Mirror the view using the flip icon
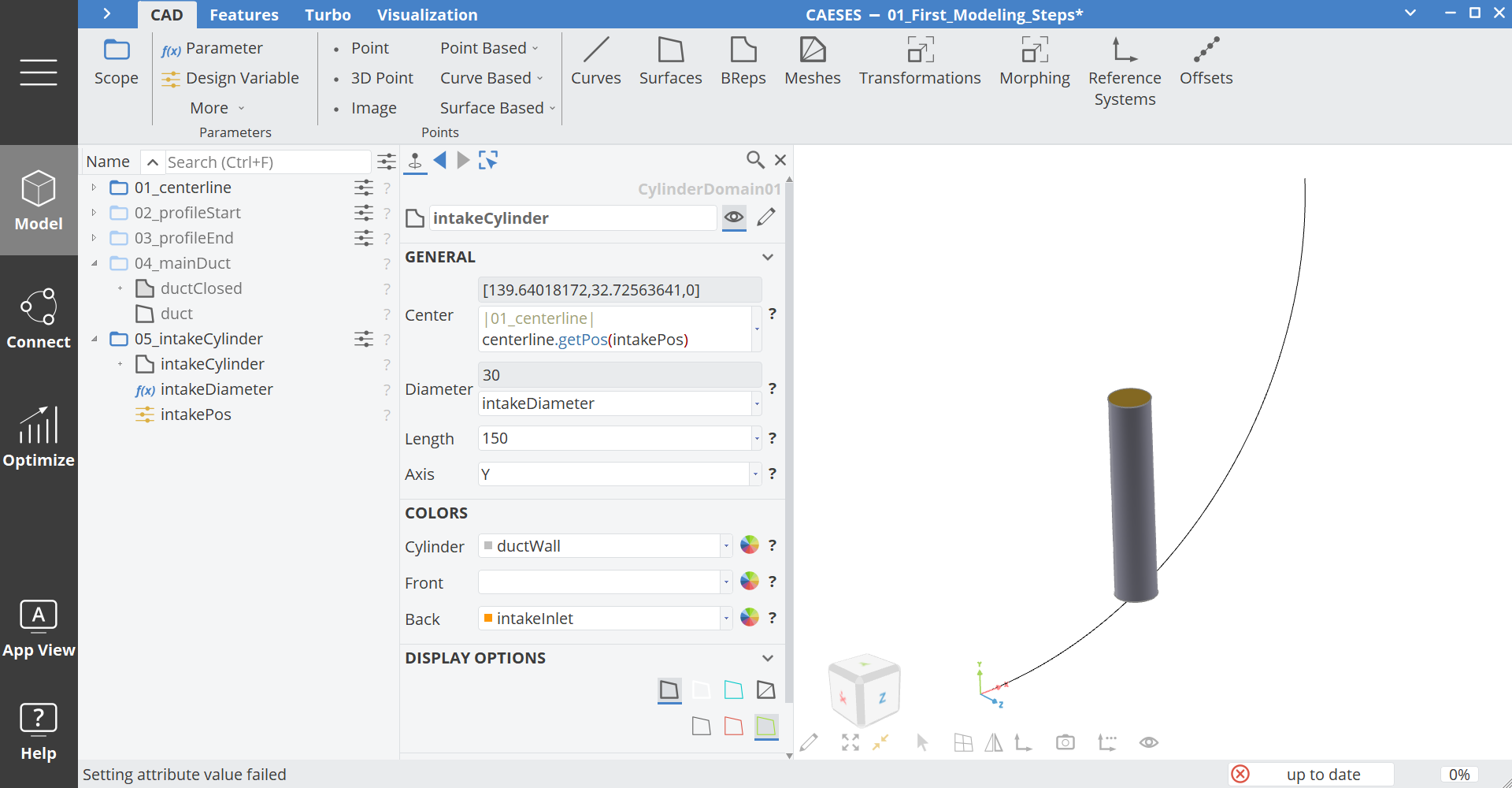The image size is (1512, 788). 994,742
